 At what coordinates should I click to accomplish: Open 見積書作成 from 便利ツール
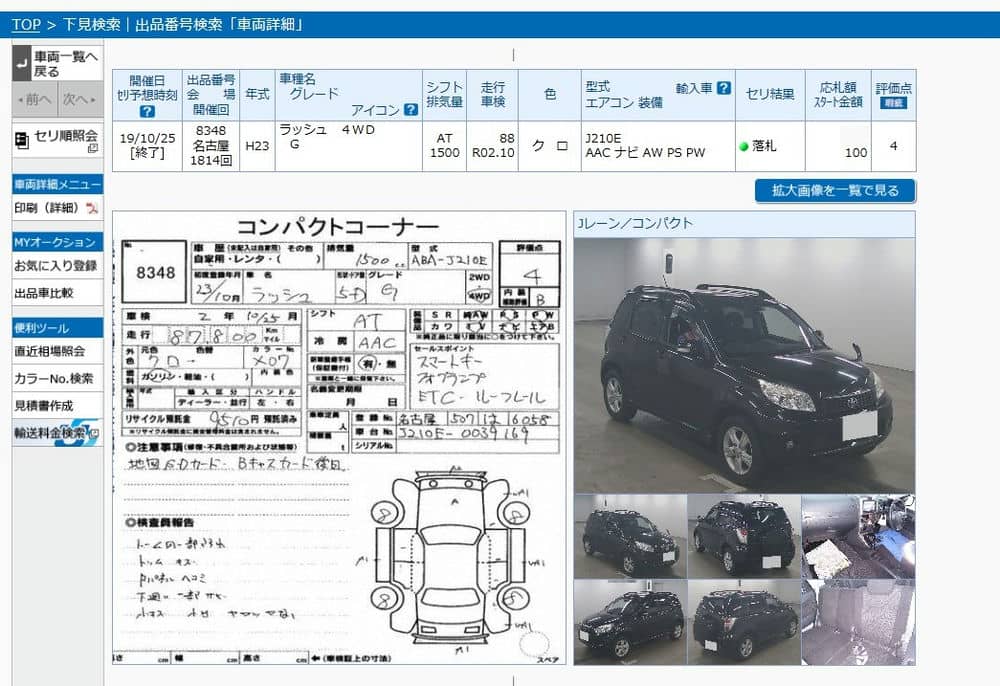(x=44, y=406)
